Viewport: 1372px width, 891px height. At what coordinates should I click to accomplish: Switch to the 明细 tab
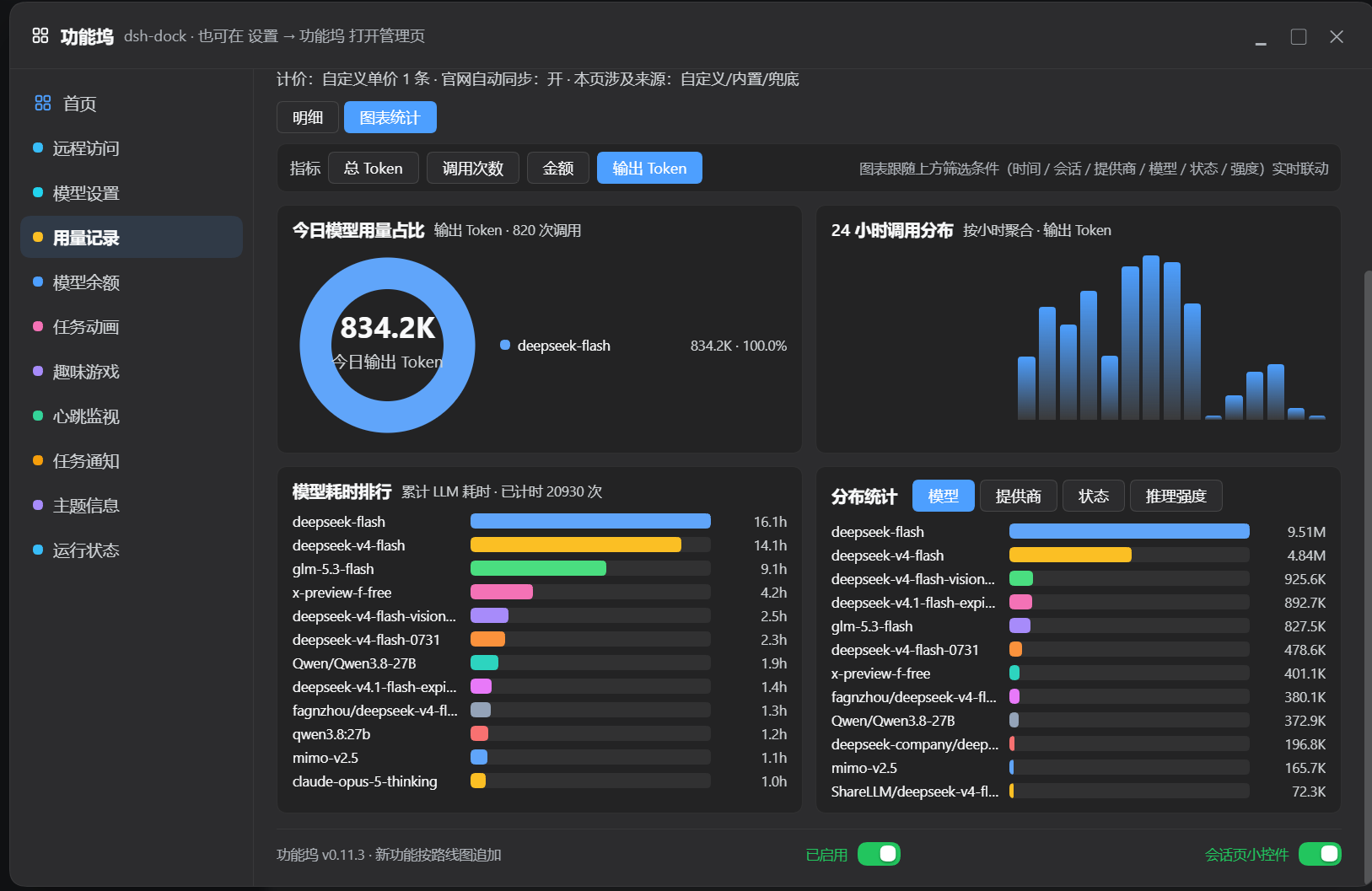click(x=308, y=117)
